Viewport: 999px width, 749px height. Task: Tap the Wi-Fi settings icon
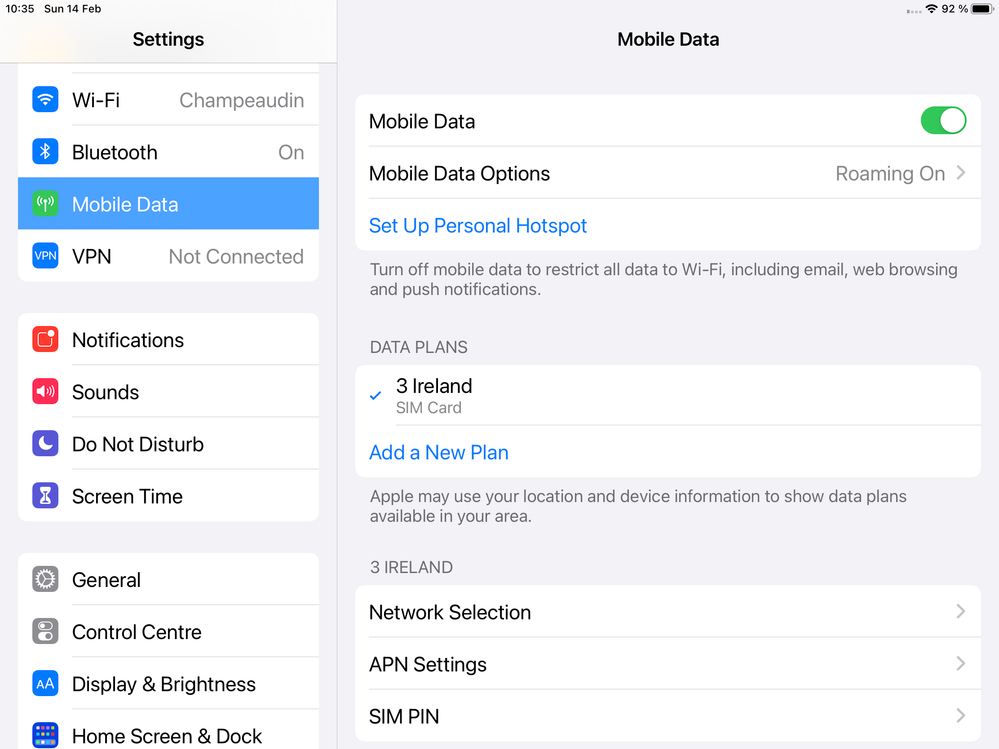[x=45, y=100]
